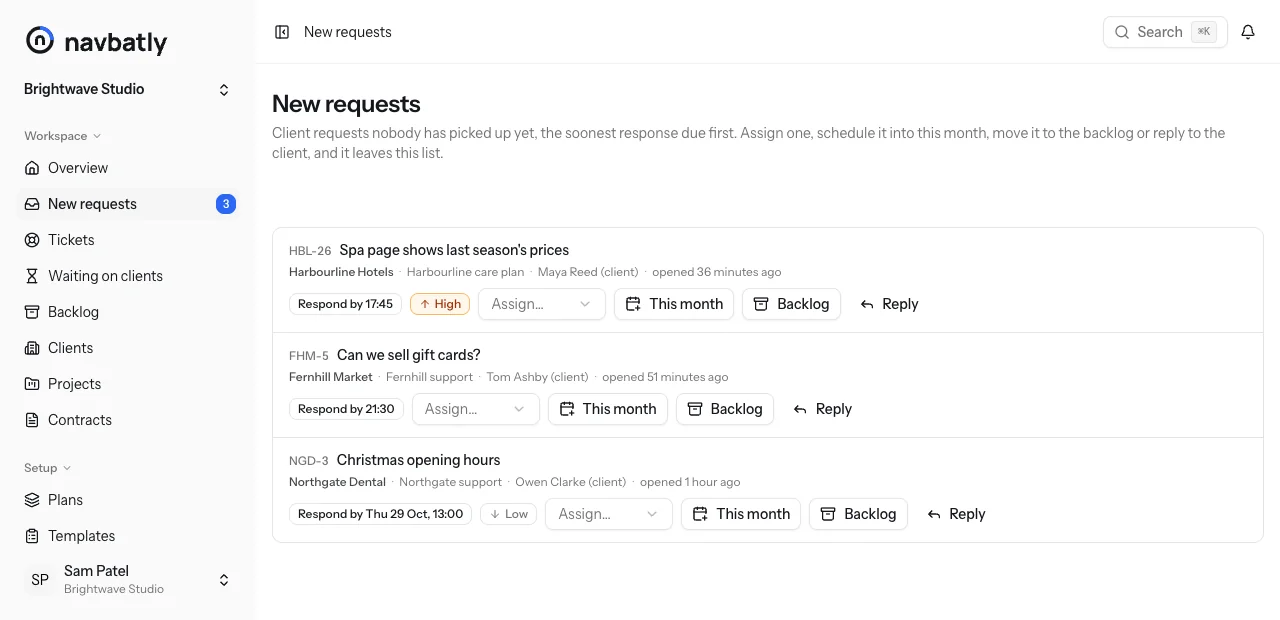Click the Overview home icon
Image resolution: width=1280 pixels, height=620 pixels.
pyautogui.click(x=32, y=168)
